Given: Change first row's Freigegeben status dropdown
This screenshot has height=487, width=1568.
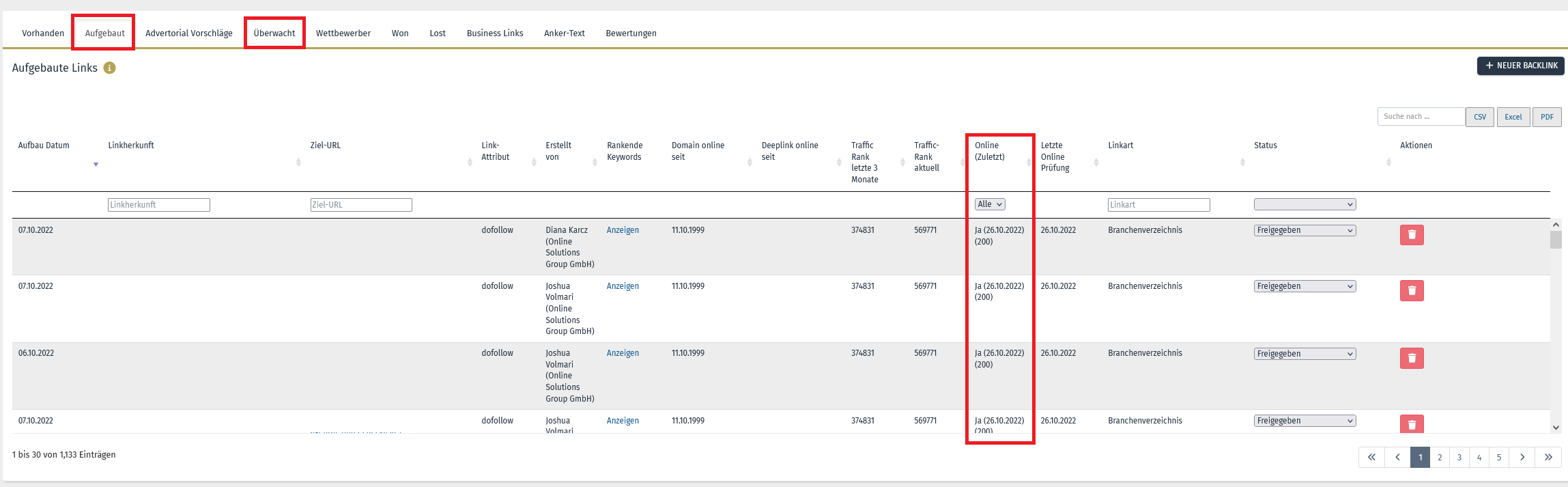Looking at the screenshot, I should click(1305, 231).
